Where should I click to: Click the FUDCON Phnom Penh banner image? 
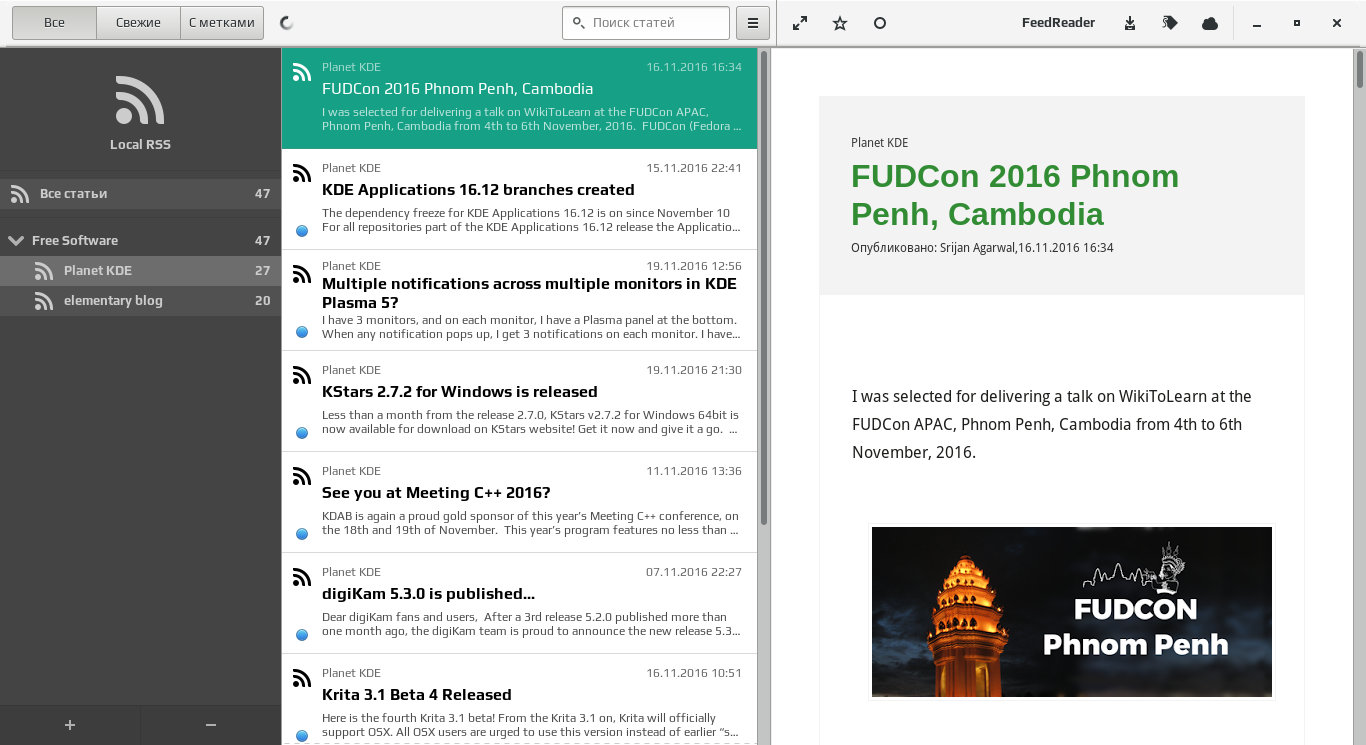click(x=1072, y=612)
